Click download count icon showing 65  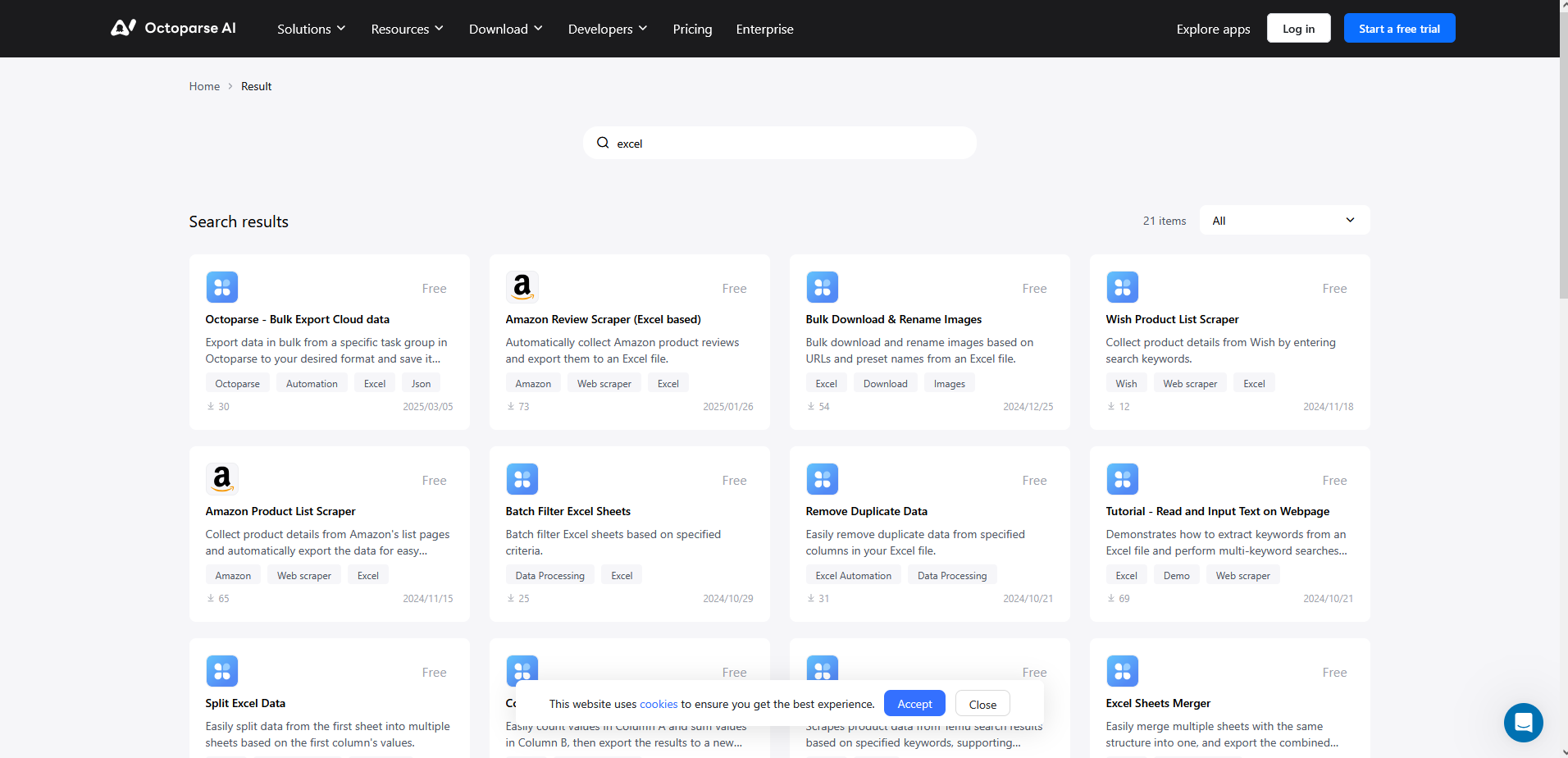(211, 598)
